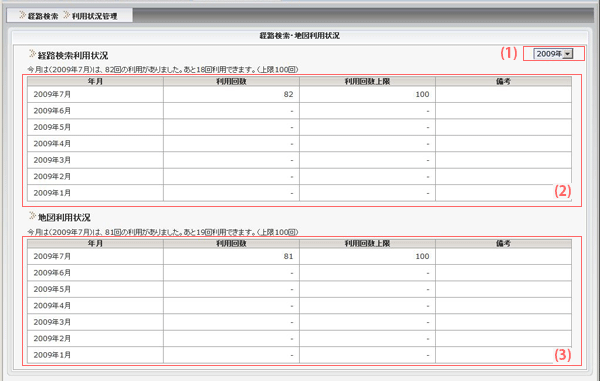Click the usage count 82 cell
The height and width of the screenshot is (381, 600).
coord(231,94)
